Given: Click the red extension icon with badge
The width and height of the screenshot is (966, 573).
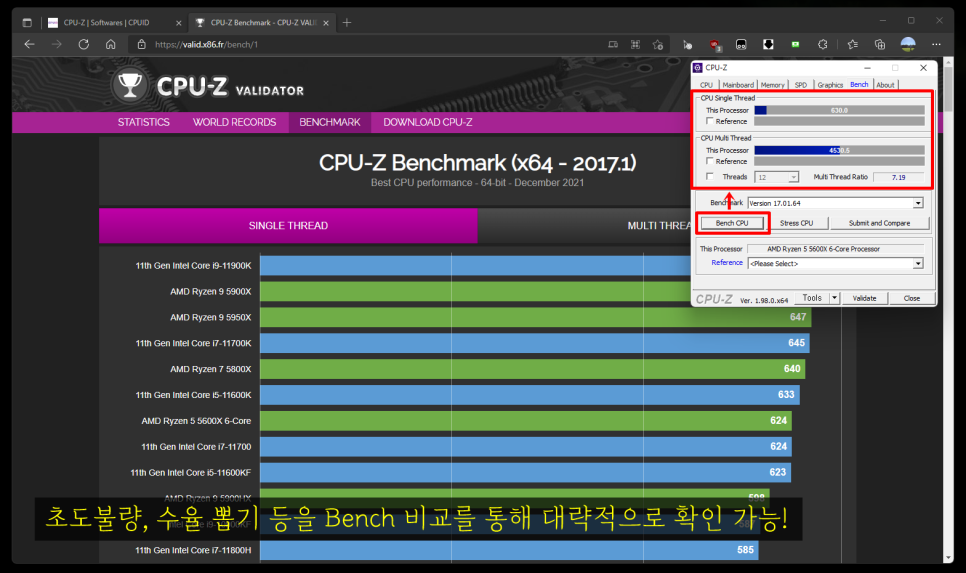Looking at the screenshot, I should [715, 44].
